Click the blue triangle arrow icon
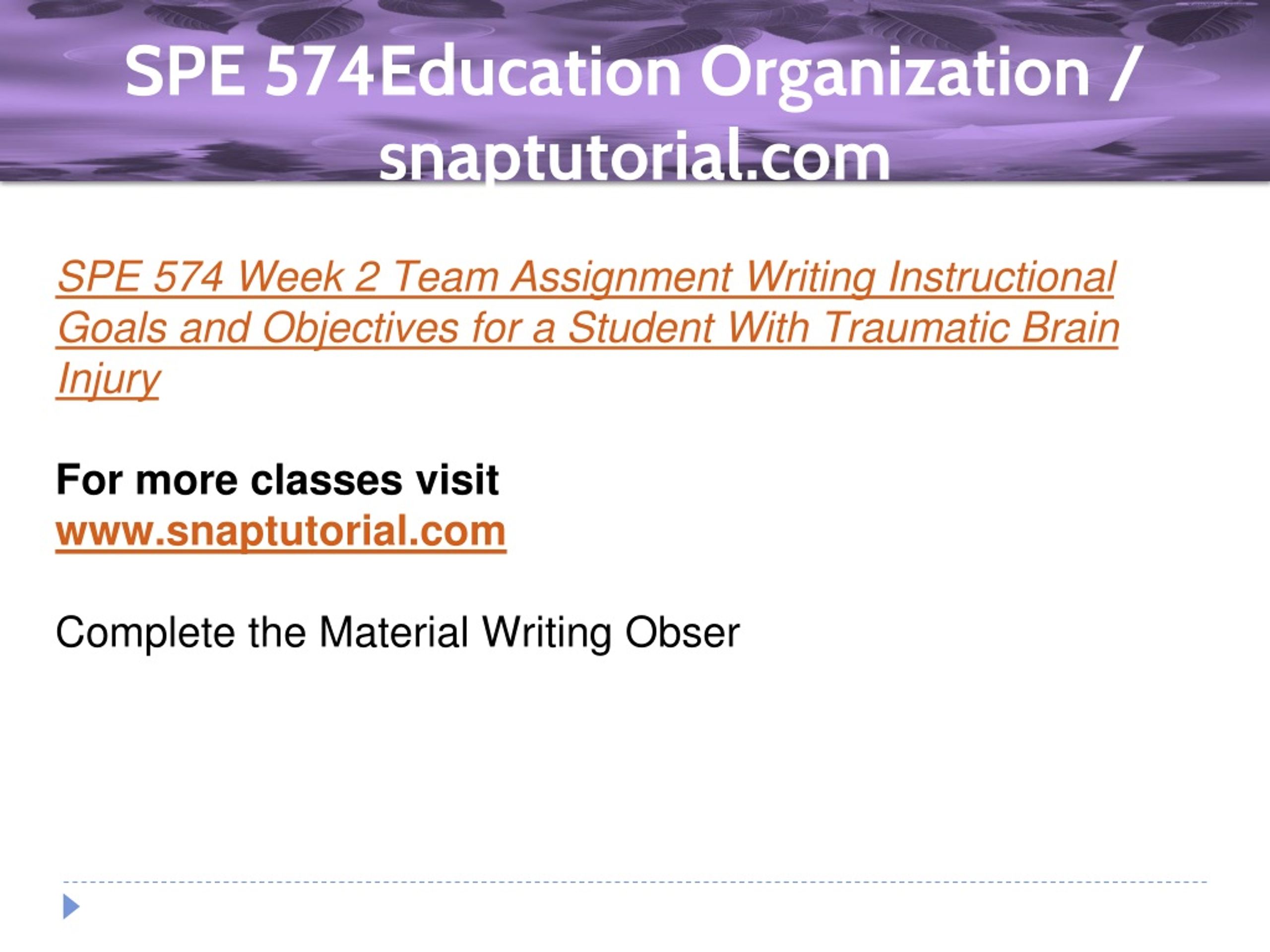Viewport: 1270px width, 952px height. pyautogui.click(x=71, y=907)
